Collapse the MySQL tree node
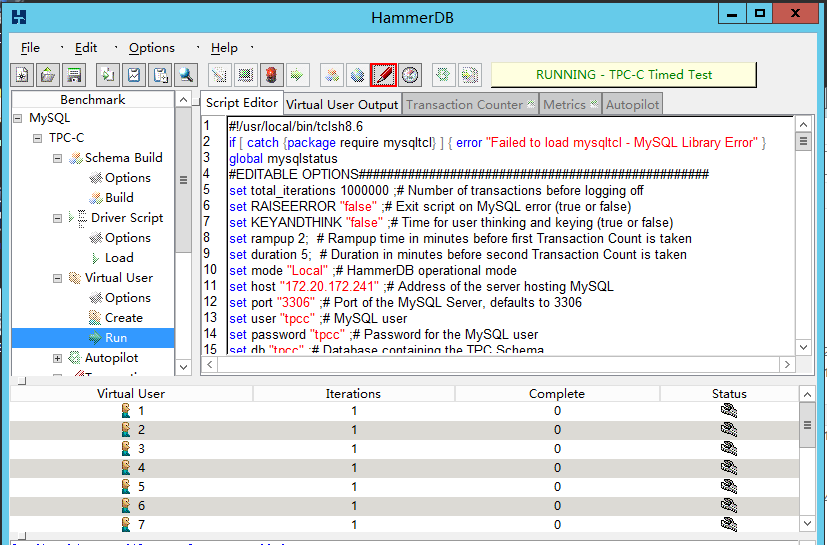The width and height of the screenshot is (827, 545). pos(19,118)
